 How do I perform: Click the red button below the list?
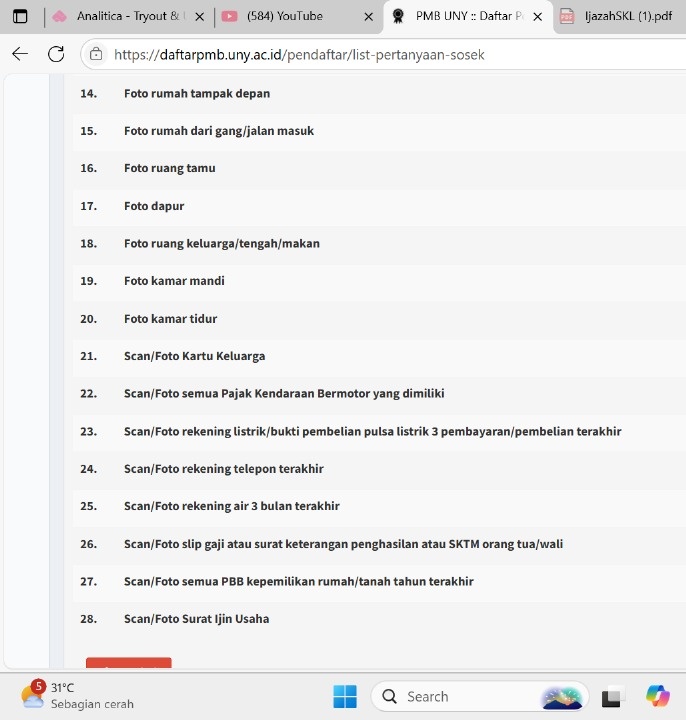click(x=129, y=663)
